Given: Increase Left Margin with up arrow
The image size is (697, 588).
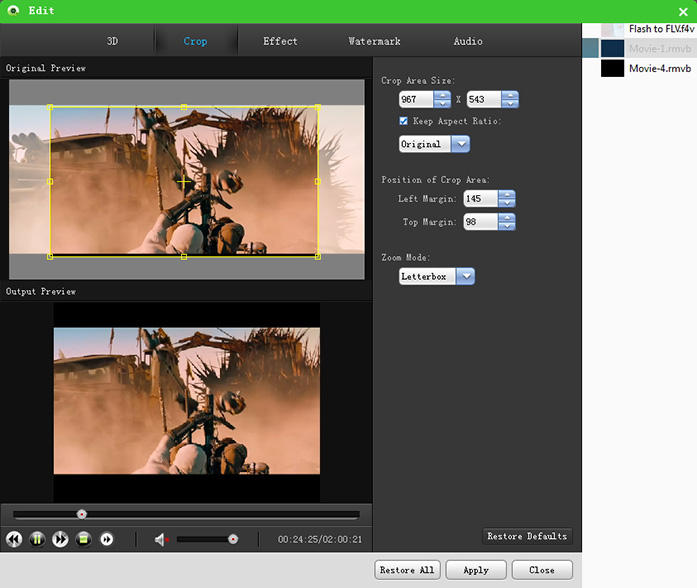Looking at the screenshot, I should pyautogui.click(x=507, y=194).
